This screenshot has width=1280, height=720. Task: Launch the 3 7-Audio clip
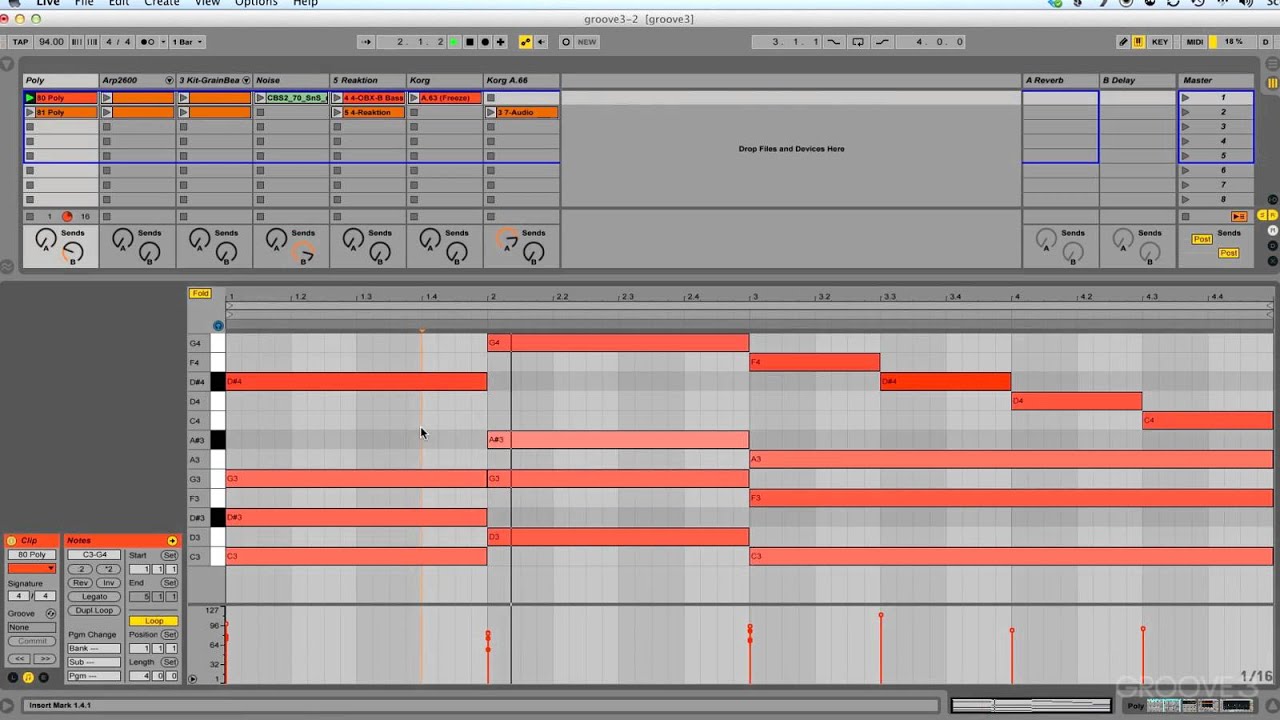click(491, 112)
